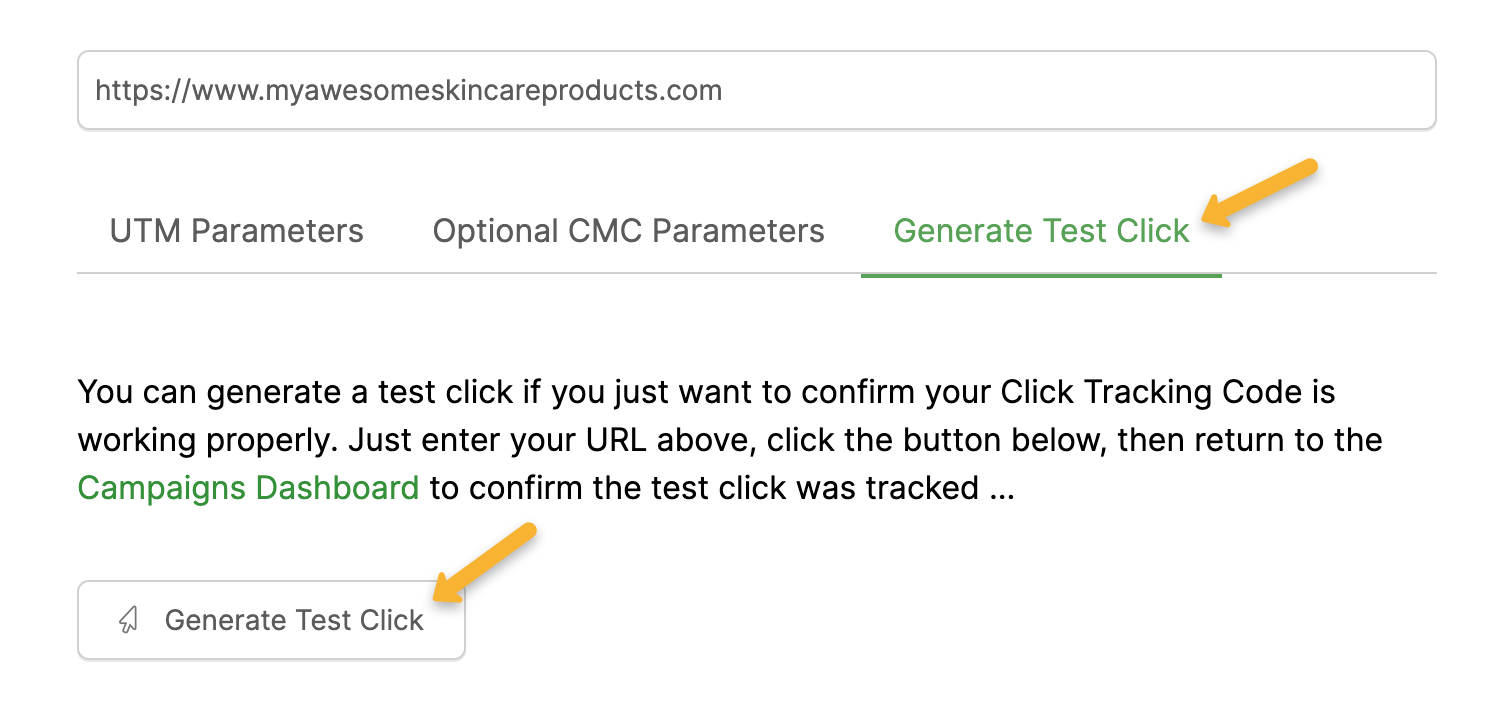Click the word "UTM" in the first tab
The height and width of the screenshot is (714, 1488).
tap(146, 231)
